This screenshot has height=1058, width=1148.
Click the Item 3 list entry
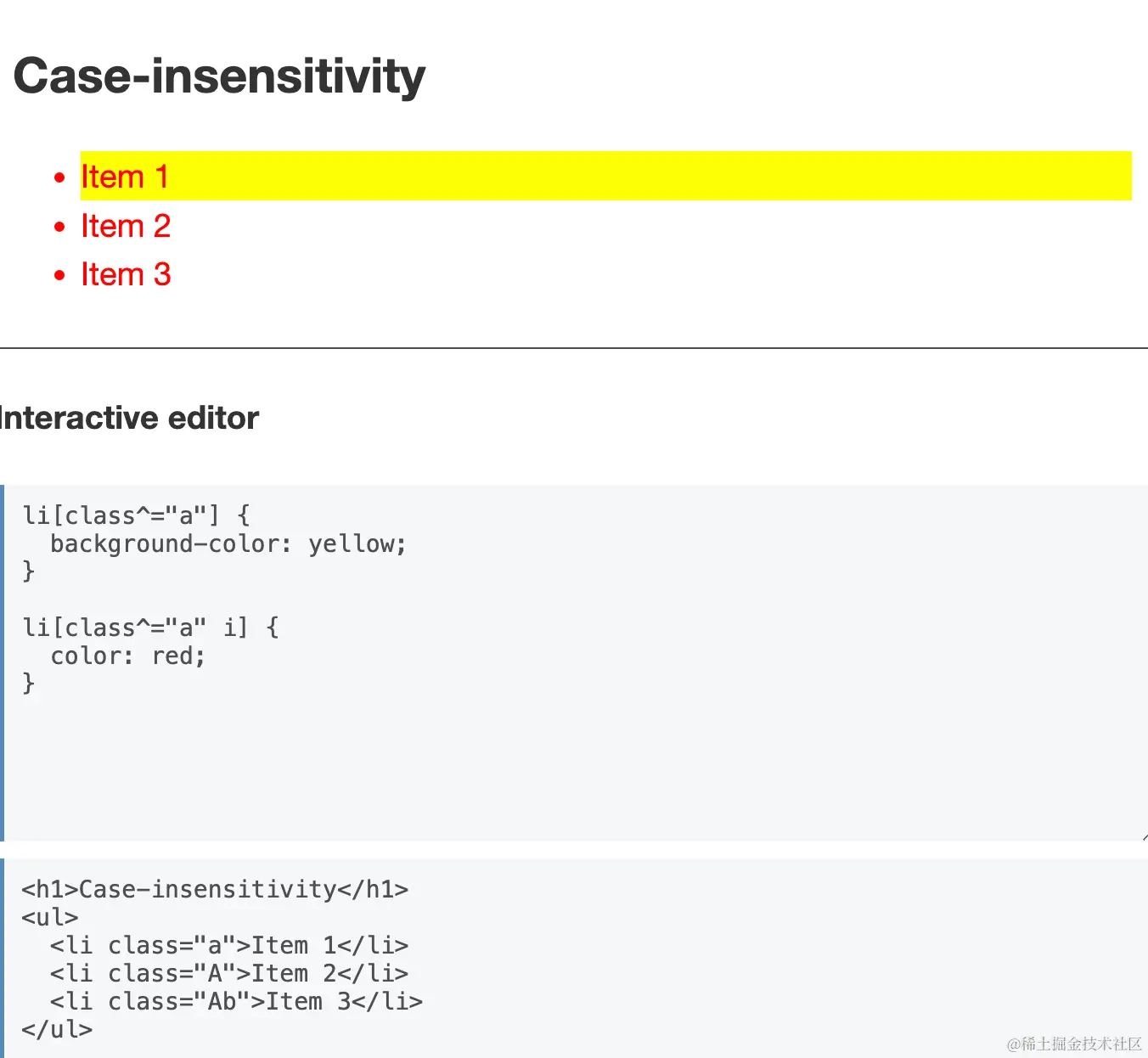(126, 274)
